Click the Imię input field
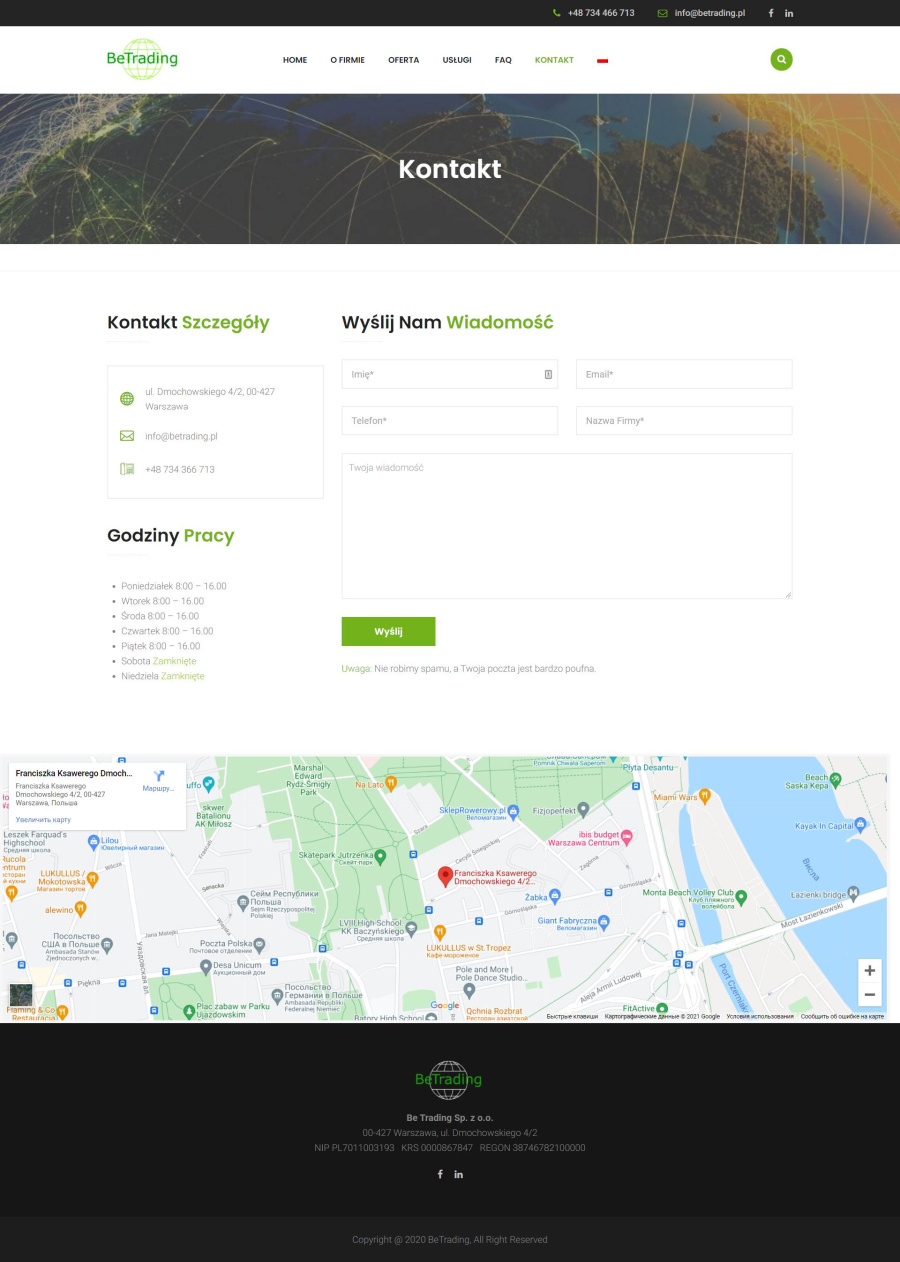 click(x=450, y=374)
